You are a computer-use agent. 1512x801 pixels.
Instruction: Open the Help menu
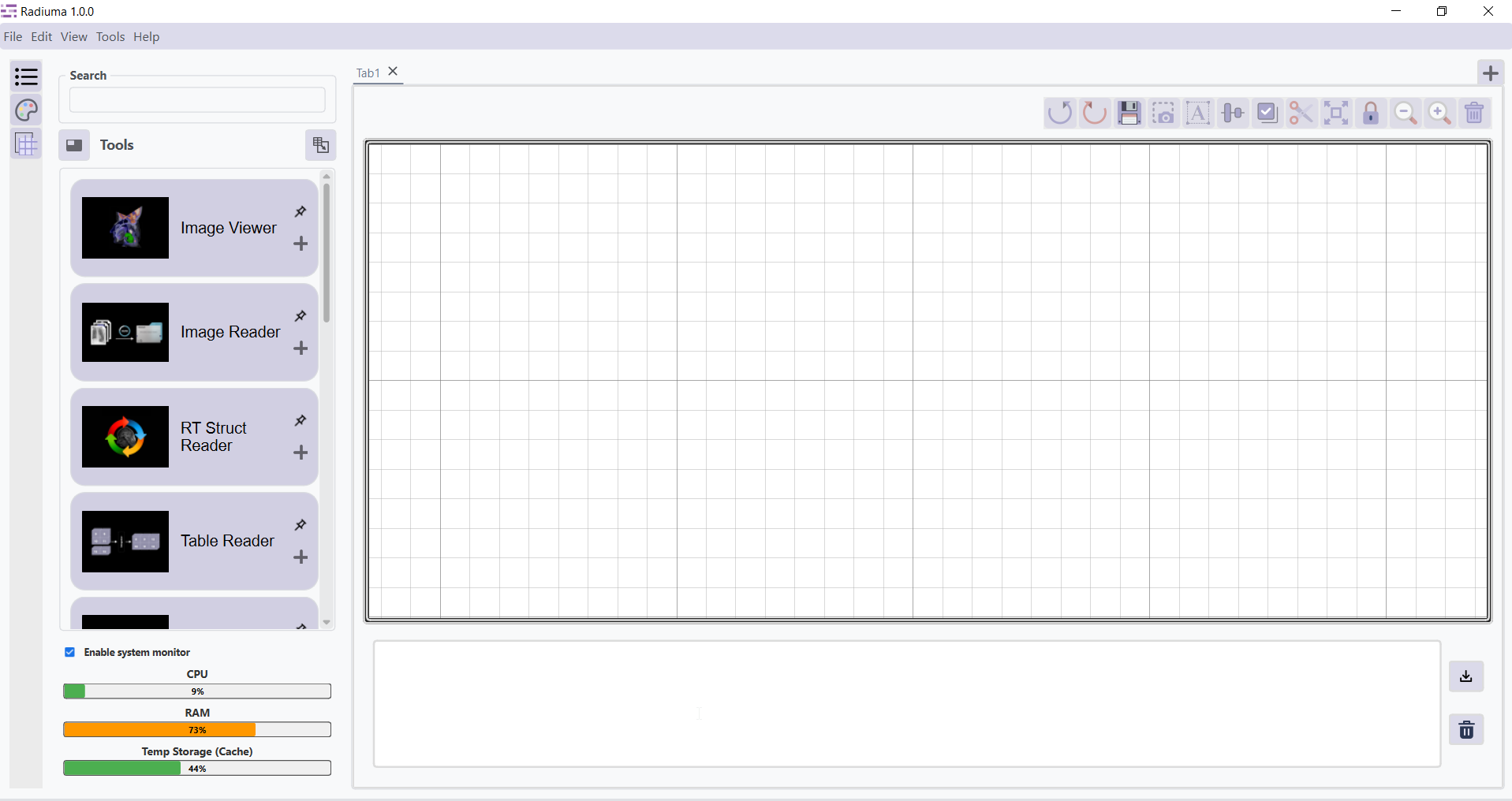147,36
